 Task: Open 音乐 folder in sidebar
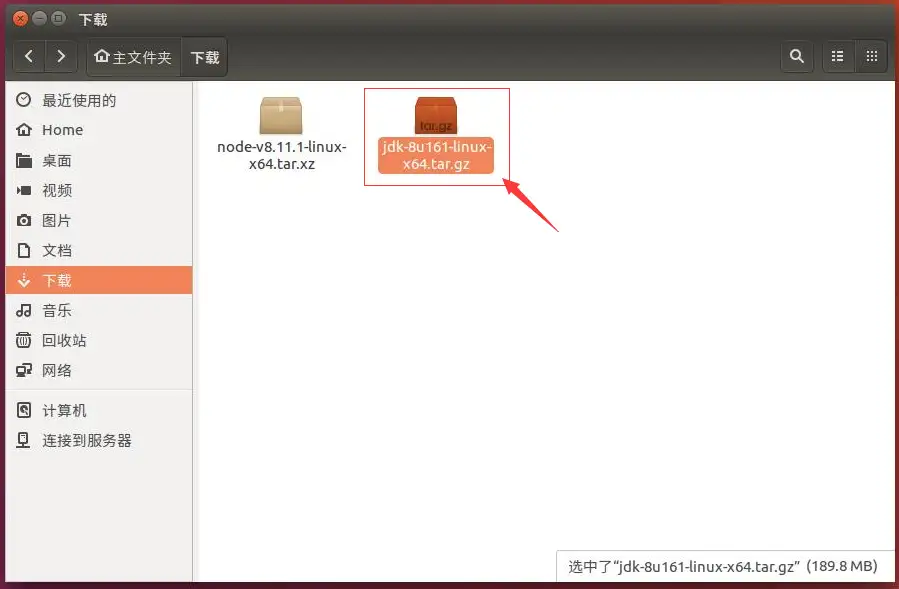coord(56,310)
